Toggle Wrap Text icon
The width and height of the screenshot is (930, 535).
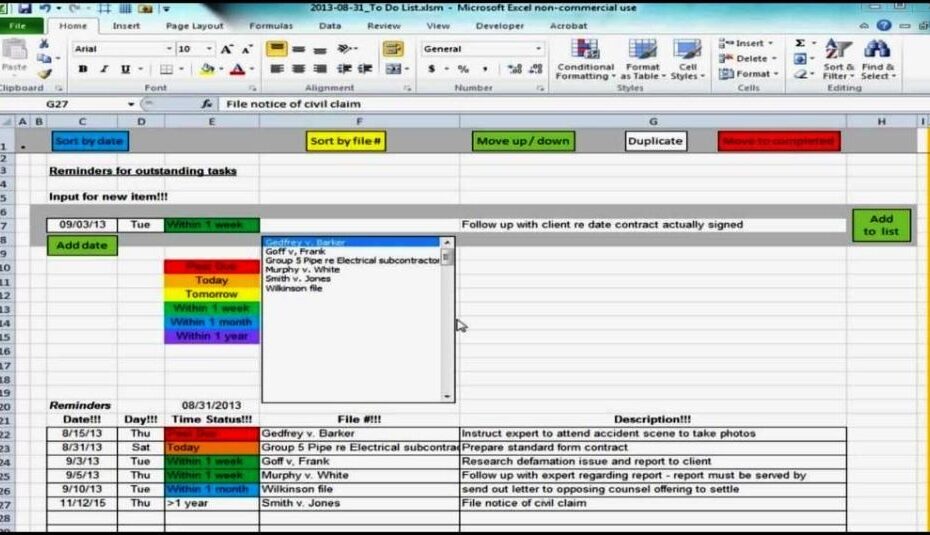(x=393, y=49)
